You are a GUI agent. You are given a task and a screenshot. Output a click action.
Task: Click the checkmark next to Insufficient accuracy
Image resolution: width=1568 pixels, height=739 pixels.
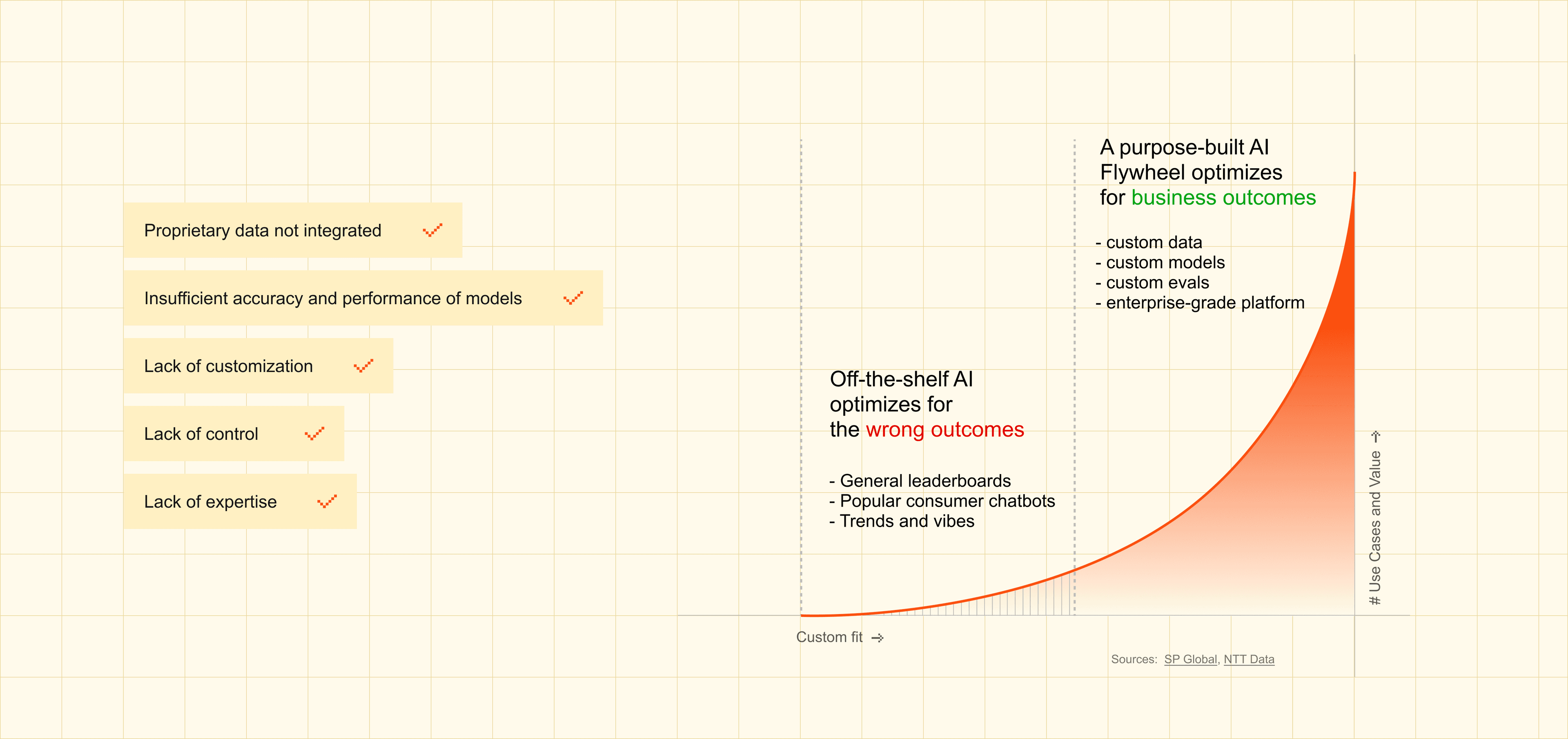(573, 298)
